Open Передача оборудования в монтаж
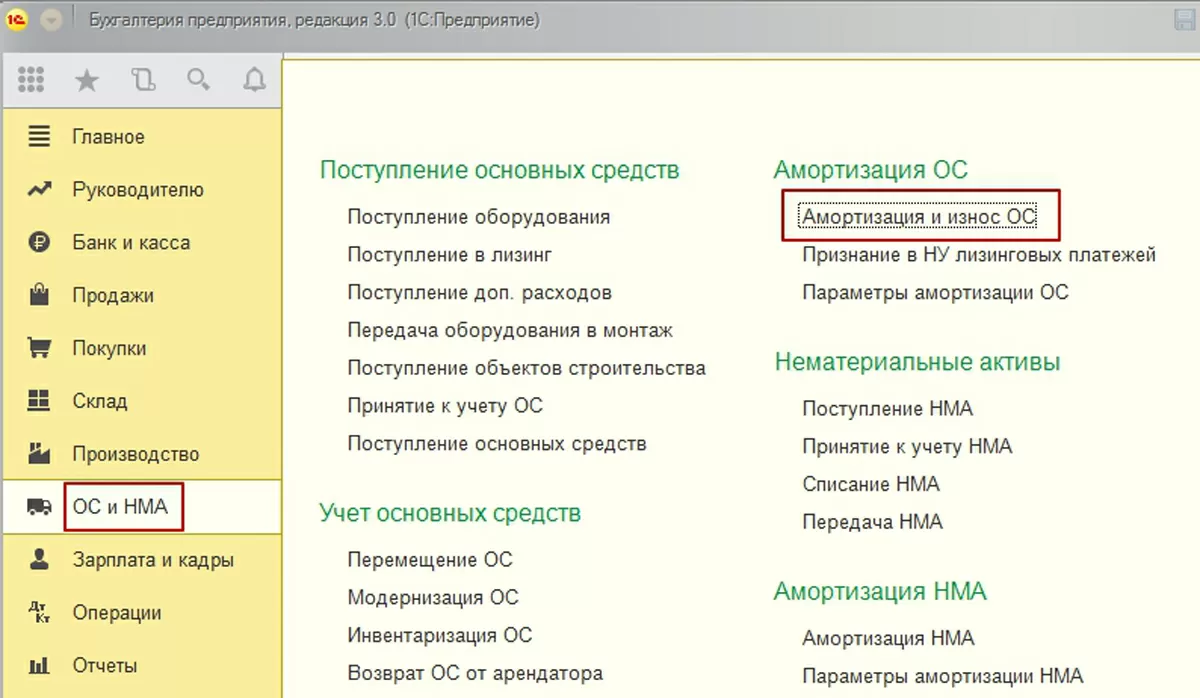 point(510,330)
